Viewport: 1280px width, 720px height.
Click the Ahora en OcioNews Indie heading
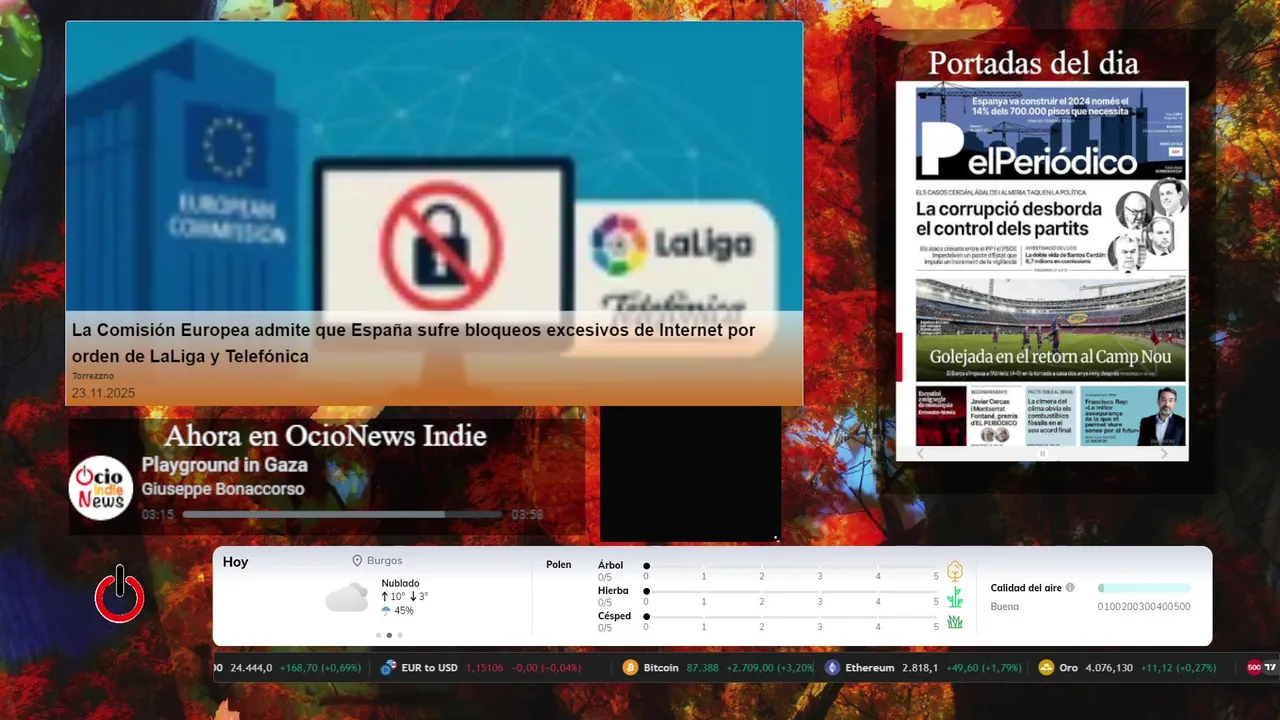326,436
